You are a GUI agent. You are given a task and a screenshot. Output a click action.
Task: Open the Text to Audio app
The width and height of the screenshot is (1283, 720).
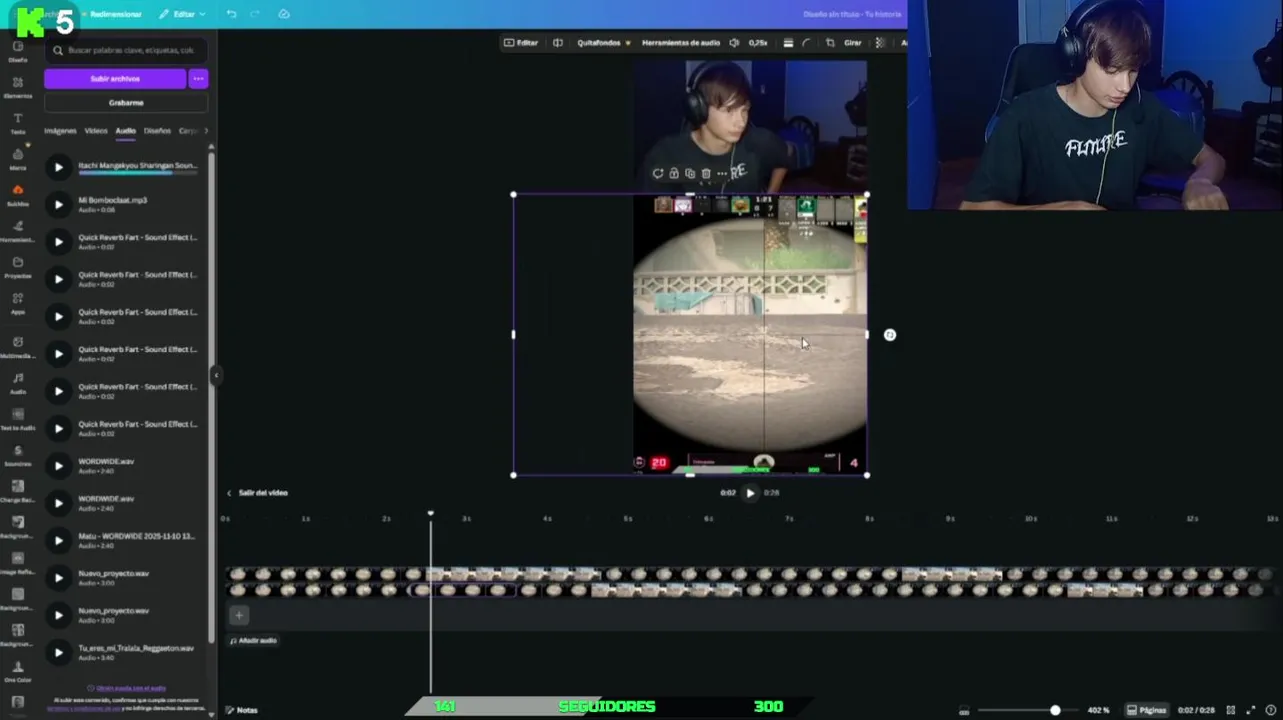click(17, 419)
